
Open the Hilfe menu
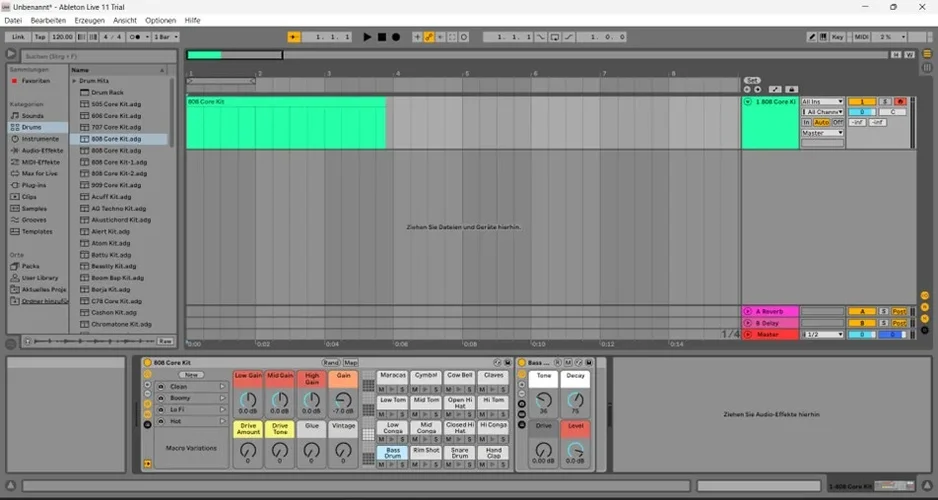point(193,20)
